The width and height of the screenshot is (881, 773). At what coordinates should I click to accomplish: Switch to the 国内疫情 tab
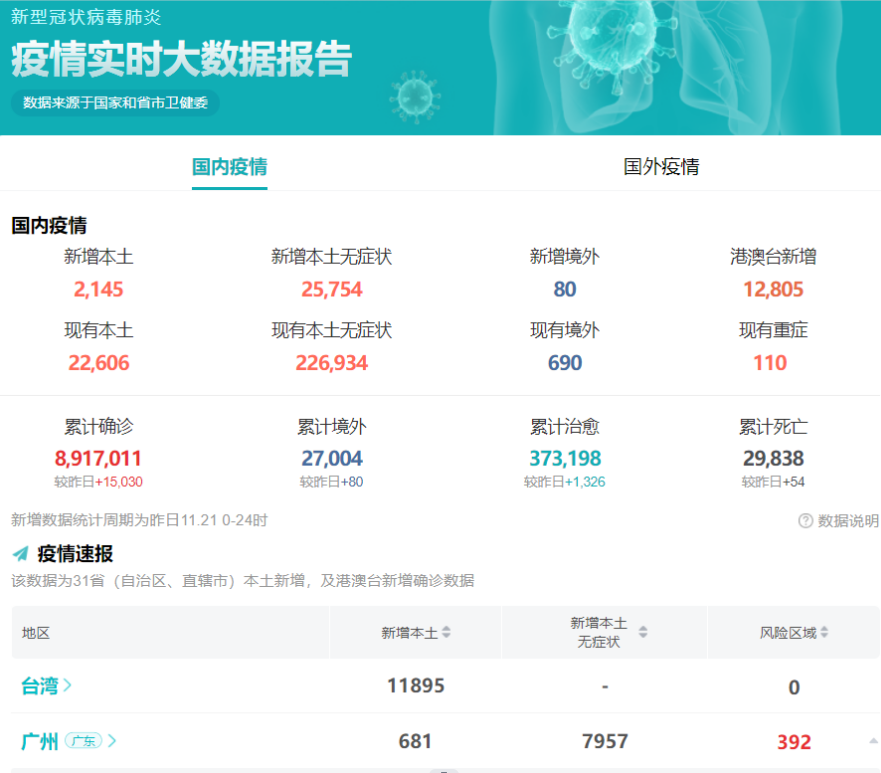229,167
